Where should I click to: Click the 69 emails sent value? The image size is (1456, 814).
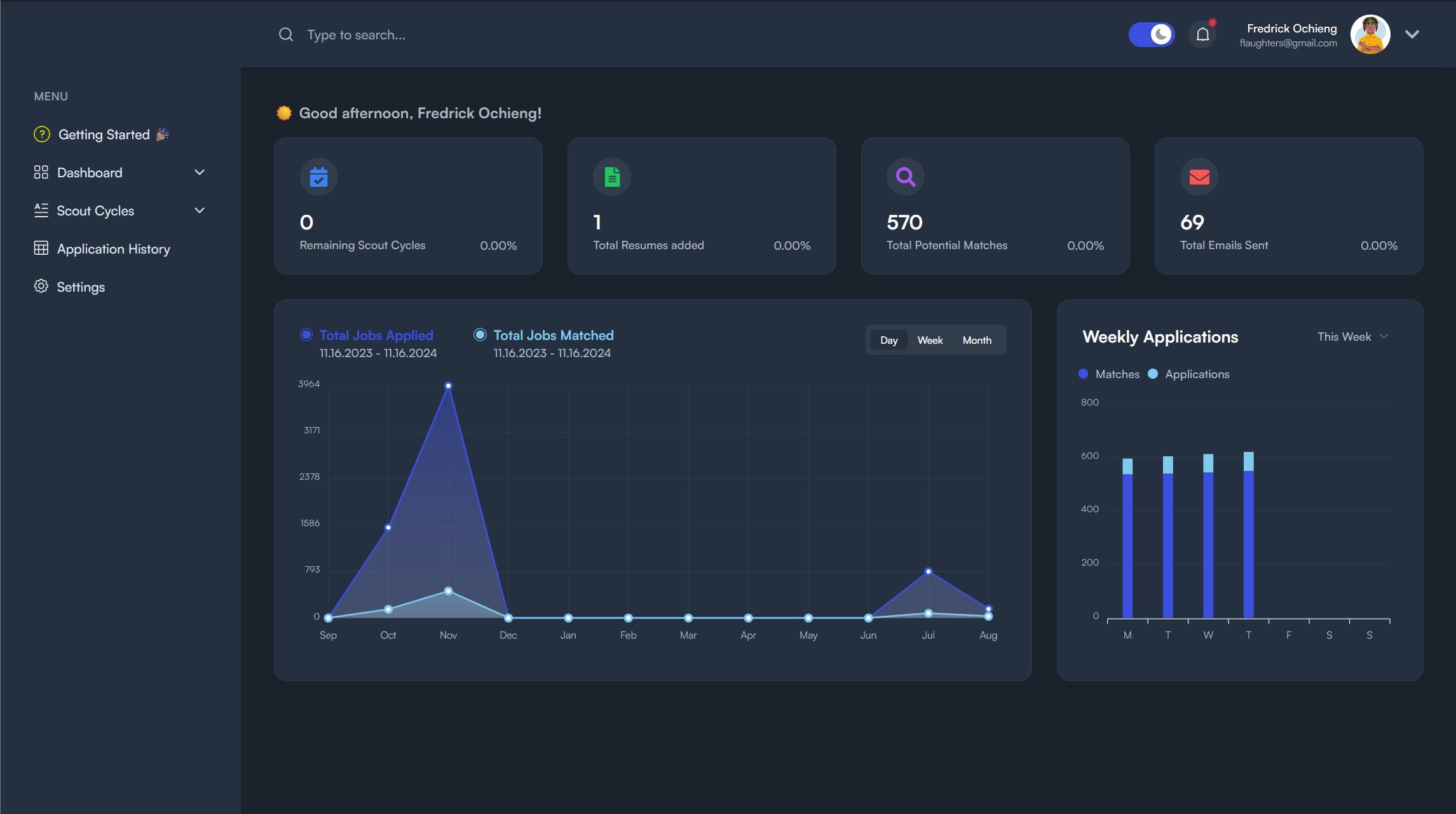[1192, 222]
